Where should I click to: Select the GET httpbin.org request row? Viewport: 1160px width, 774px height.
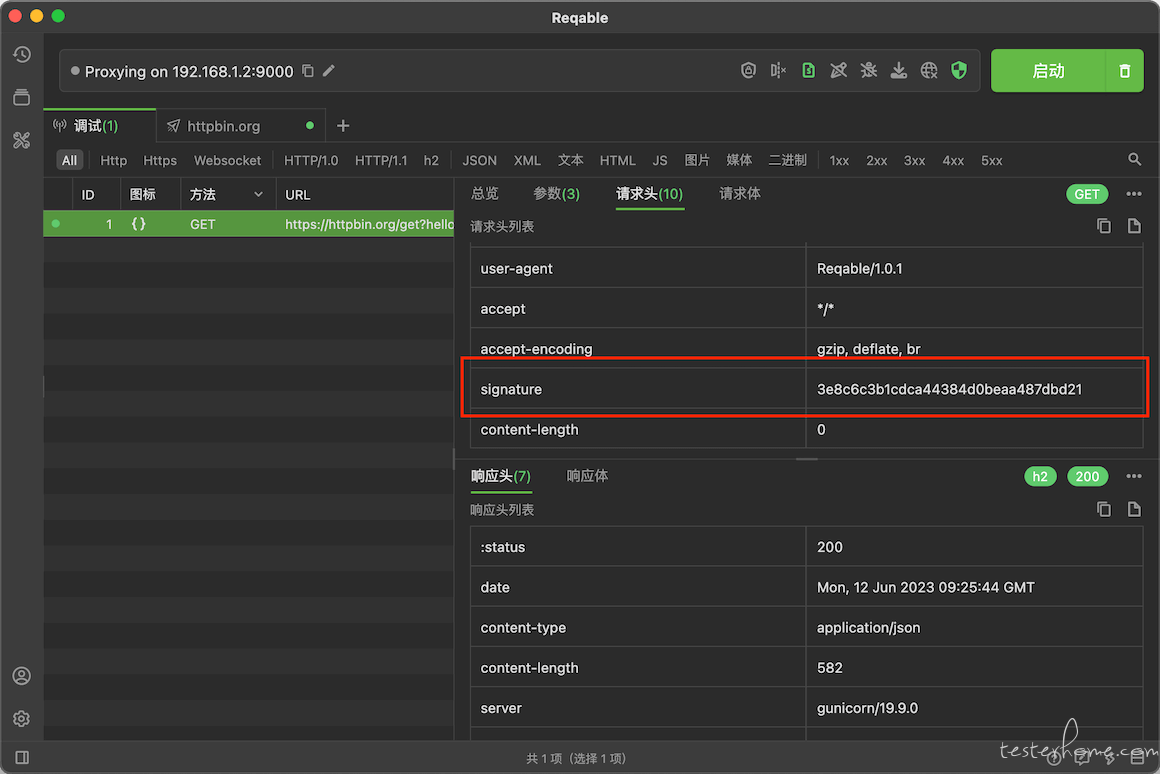coord(249,224)
